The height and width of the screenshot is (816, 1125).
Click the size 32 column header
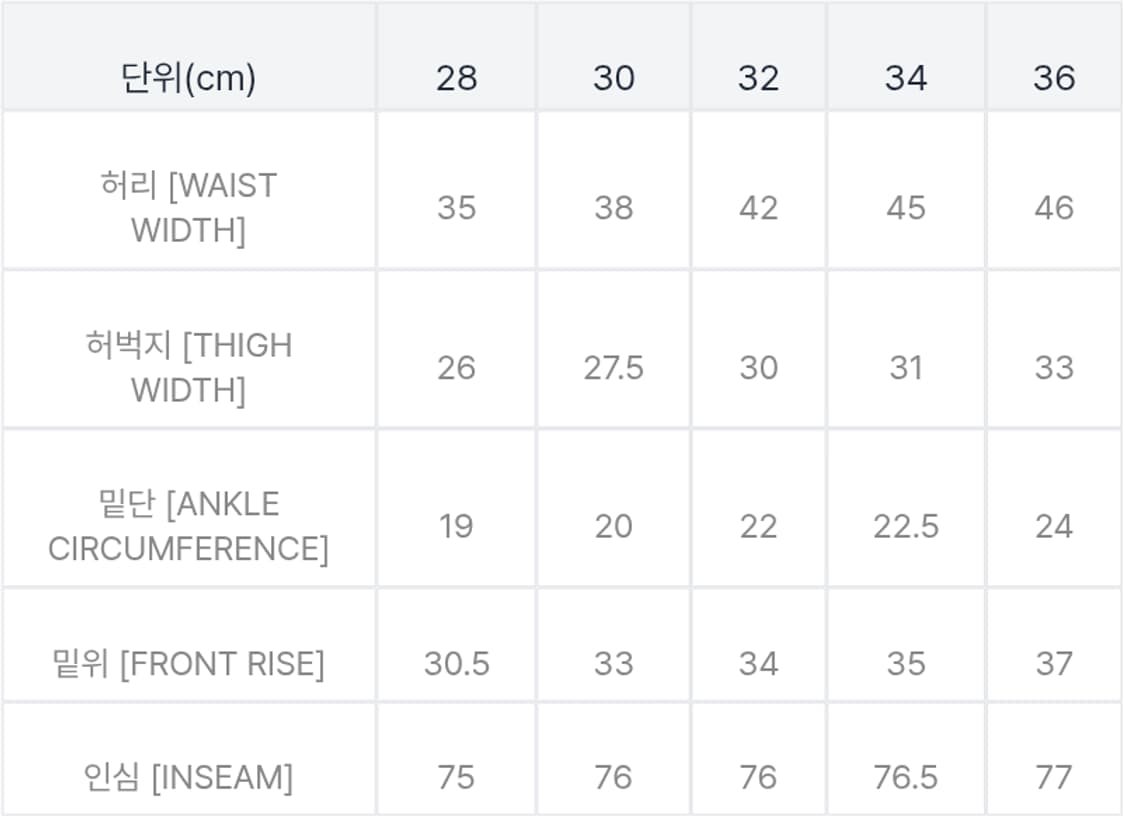[x=758, y=78]
